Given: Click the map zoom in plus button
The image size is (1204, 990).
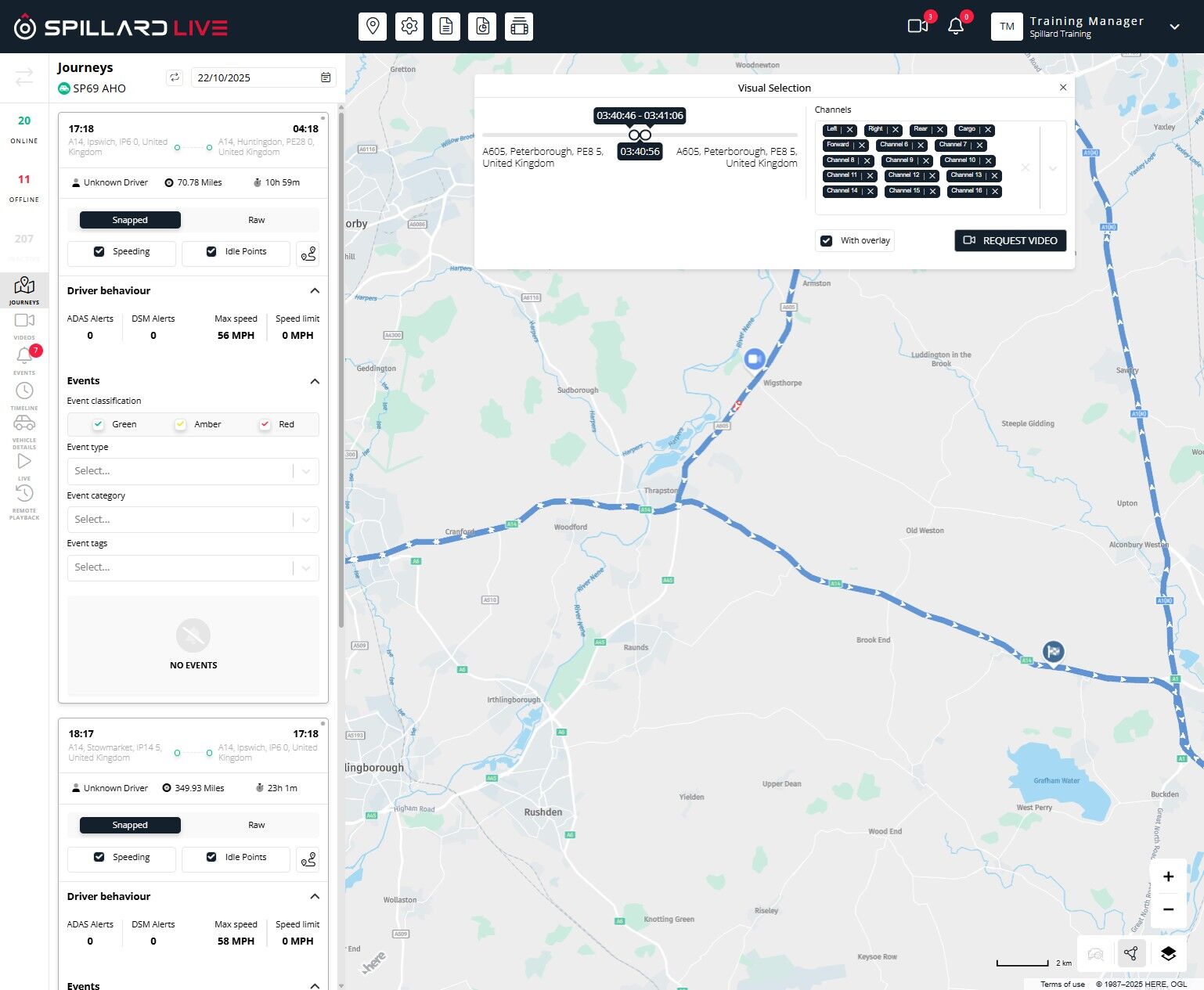Looking at the screenshot, I should coord(1168,877).
